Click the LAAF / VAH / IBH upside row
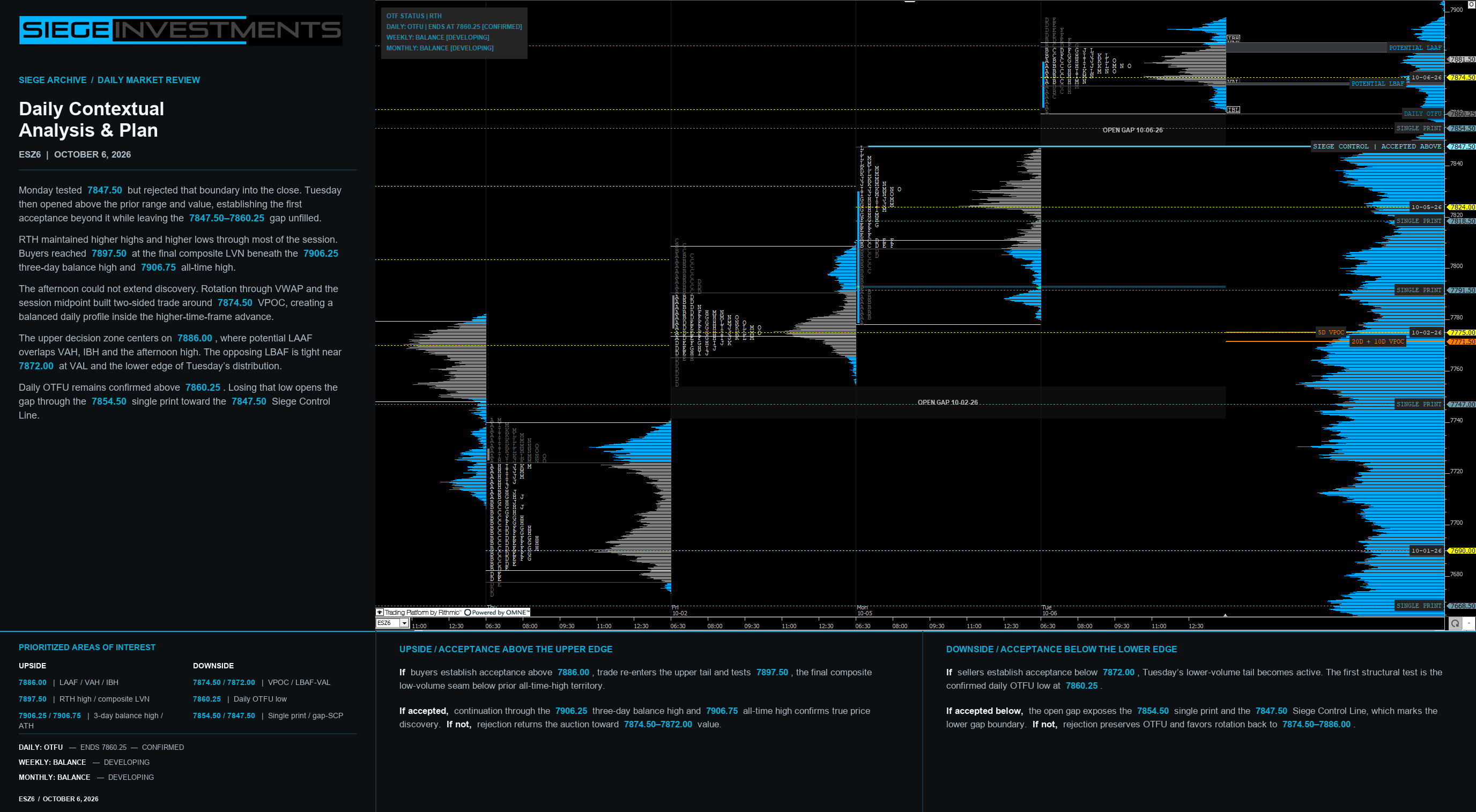The width and height of the screenshot is (1476, 812). pyautogui.click(x=69, y=683)
